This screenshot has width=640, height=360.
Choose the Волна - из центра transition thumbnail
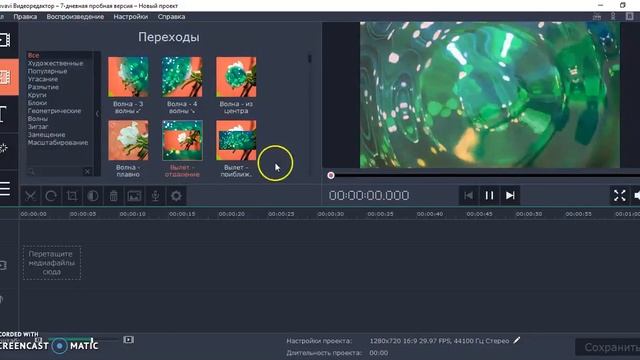(x=236, y=77)
